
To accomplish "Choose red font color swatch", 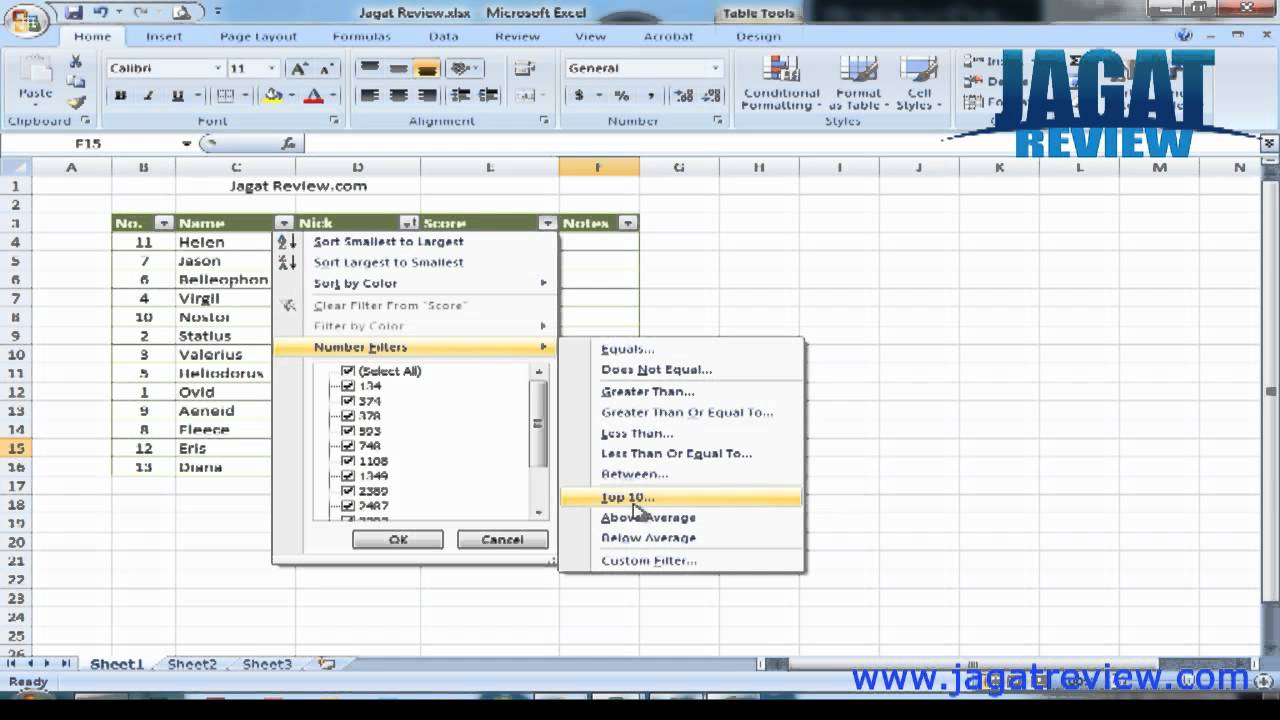I will tap(313, 96).
